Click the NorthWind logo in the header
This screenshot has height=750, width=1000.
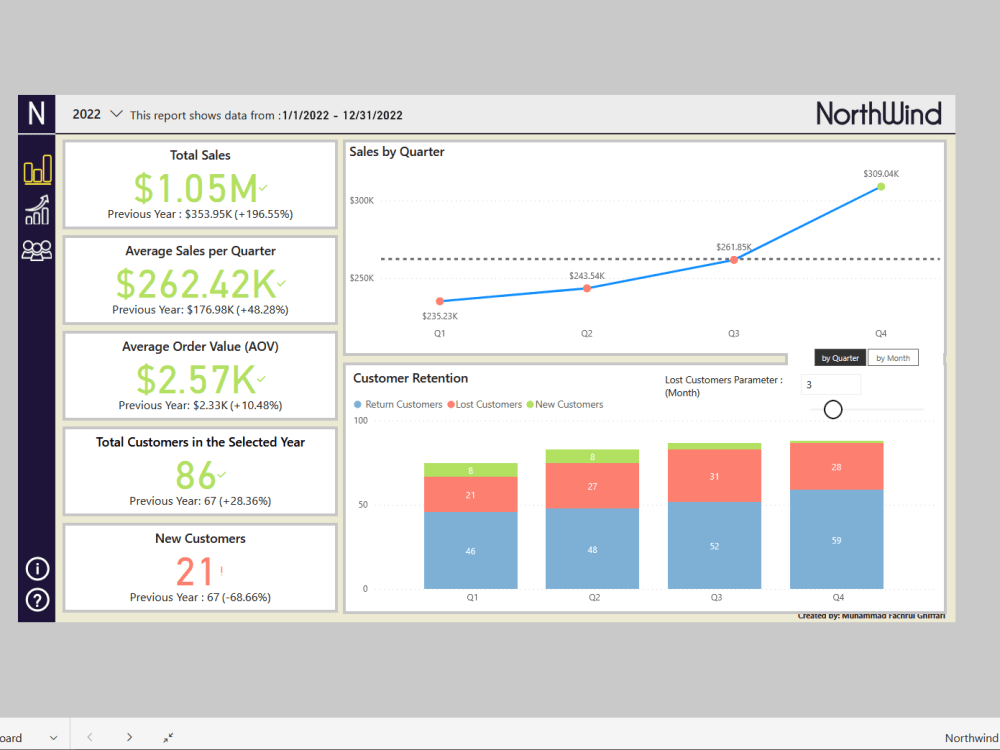pyautogui.click(x=879, y=114)
